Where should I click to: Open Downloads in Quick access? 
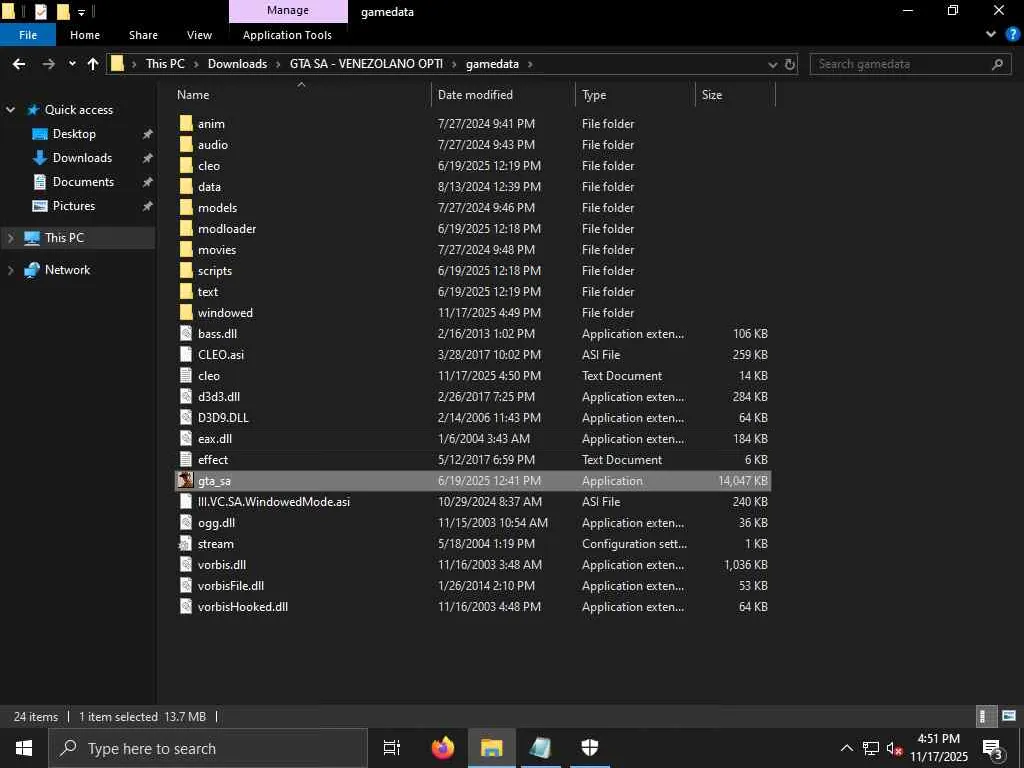(x=82, y=158)
